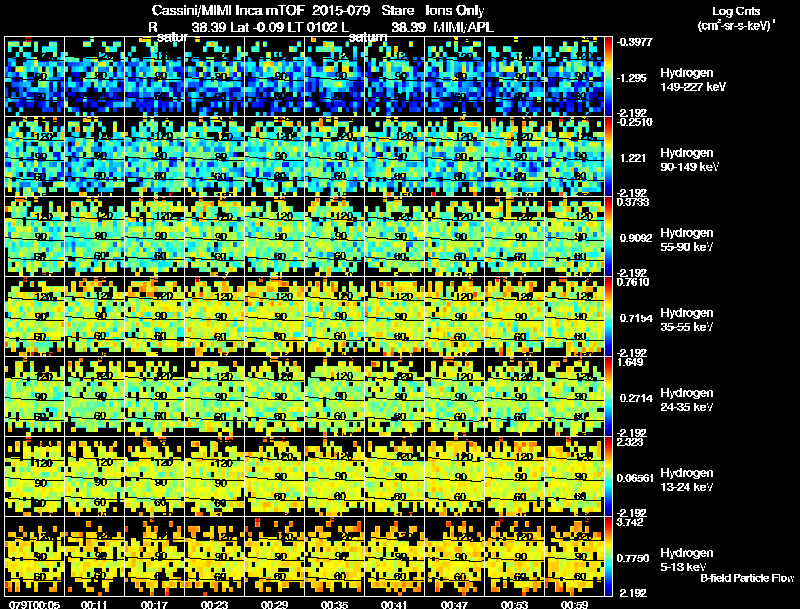This screenshot has width=800, height=609.
Task: Select the 13-24 keV panel at 00:05
Action: 35,477
